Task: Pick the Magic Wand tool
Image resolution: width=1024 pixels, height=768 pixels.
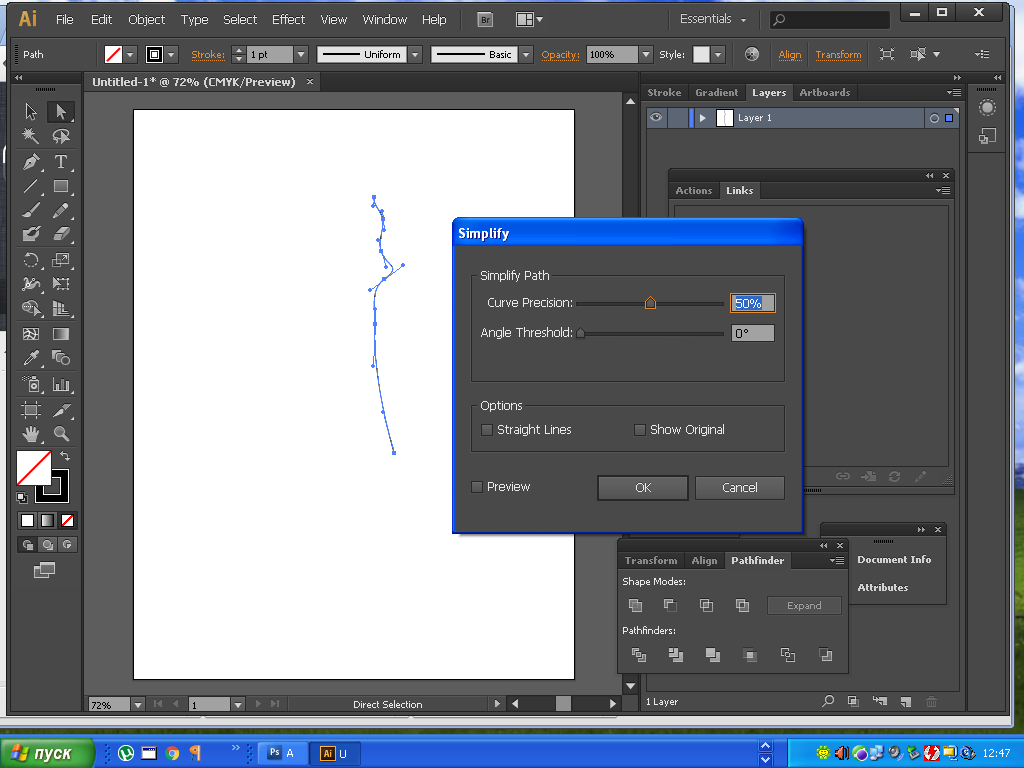Action: [x=31, y=136]
